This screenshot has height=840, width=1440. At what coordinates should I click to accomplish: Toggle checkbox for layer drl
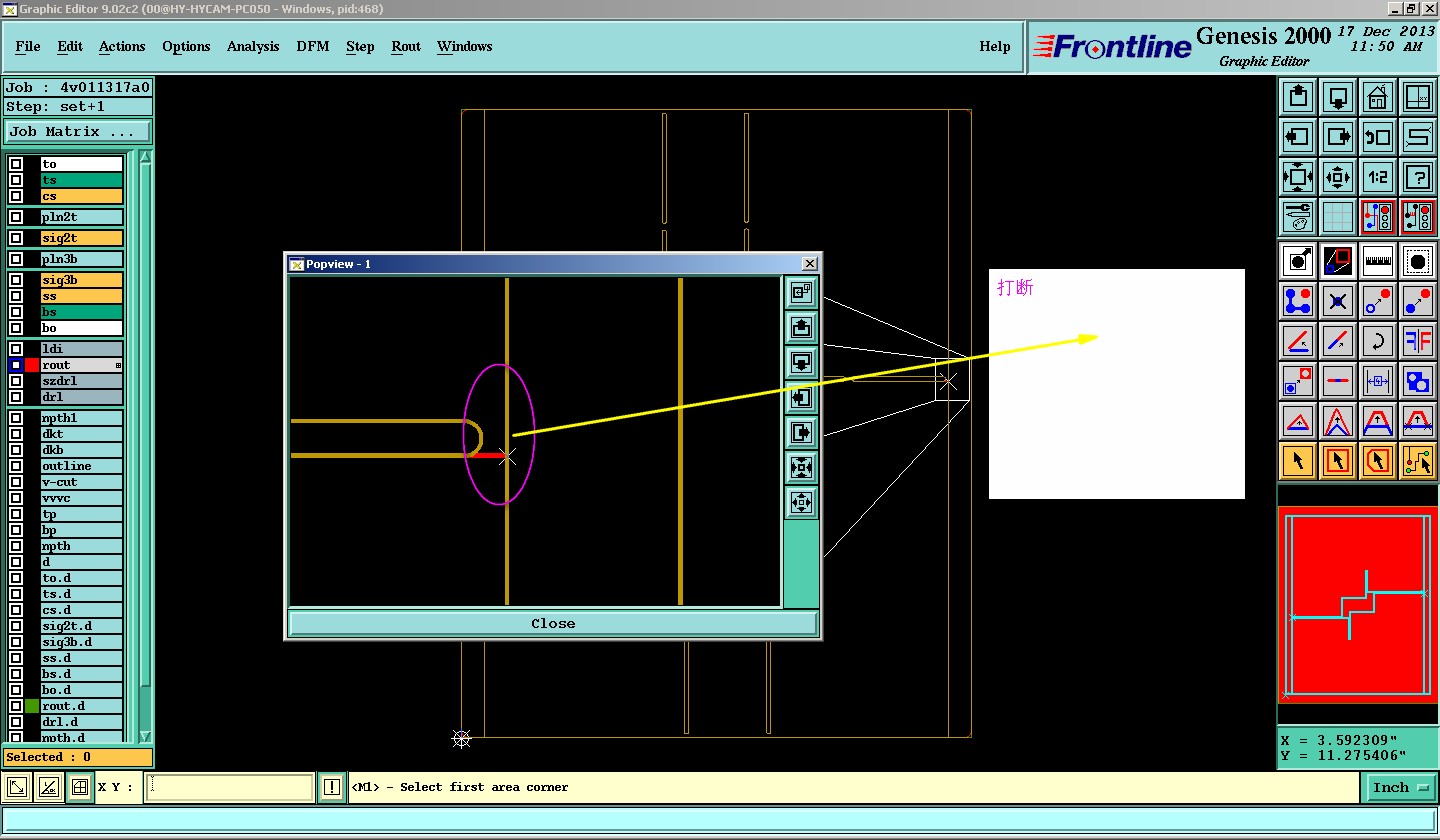16,397
